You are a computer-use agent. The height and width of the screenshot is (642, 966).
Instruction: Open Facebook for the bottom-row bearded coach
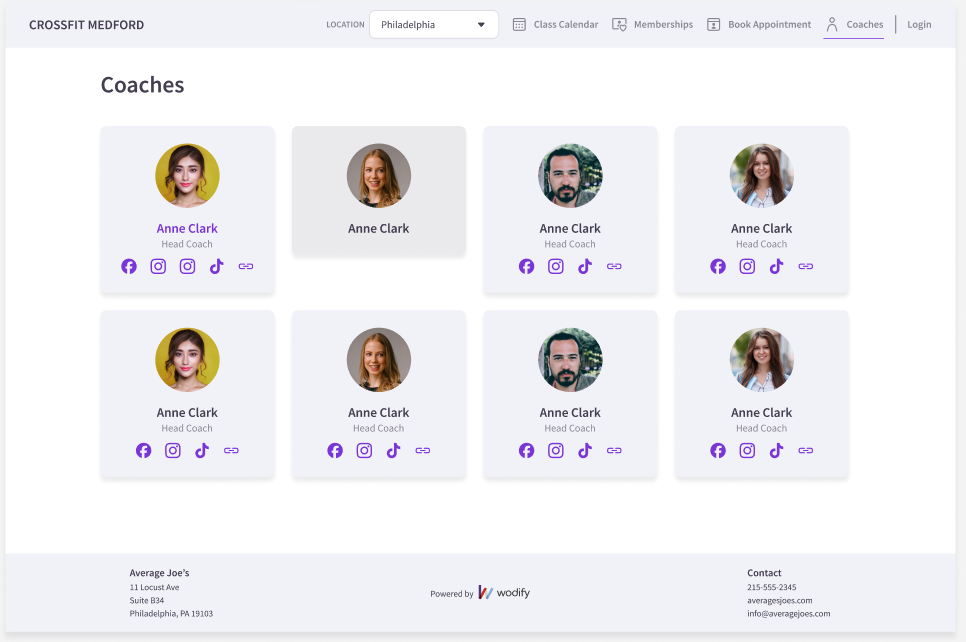click(x=526, y=450)
